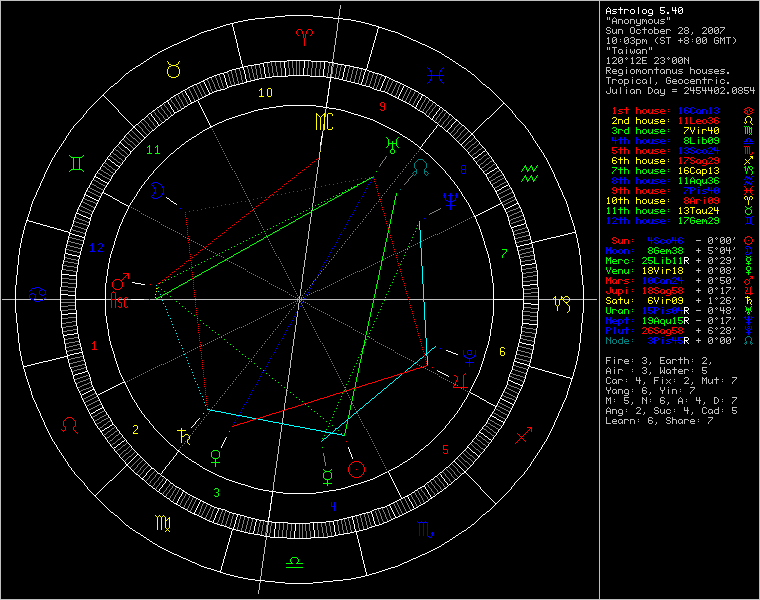This screenshot has width=760, height=600.
Task: Click the 'Fire: 3, Earth: 2,' element summary
Action: 659,361
